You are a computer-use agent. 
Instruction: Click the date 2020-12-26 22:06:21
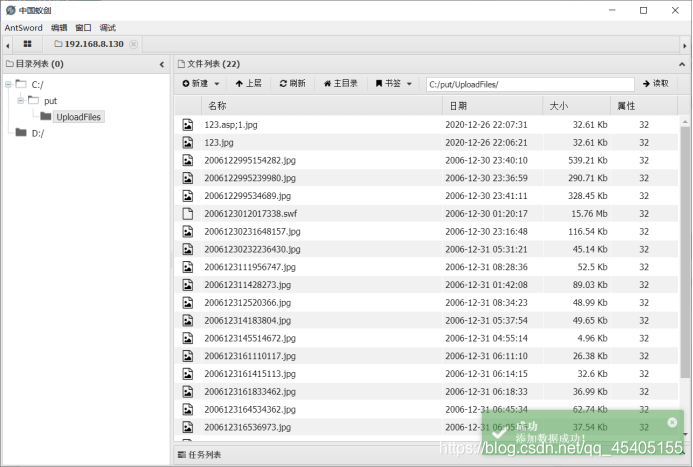[x=486, y=143]
